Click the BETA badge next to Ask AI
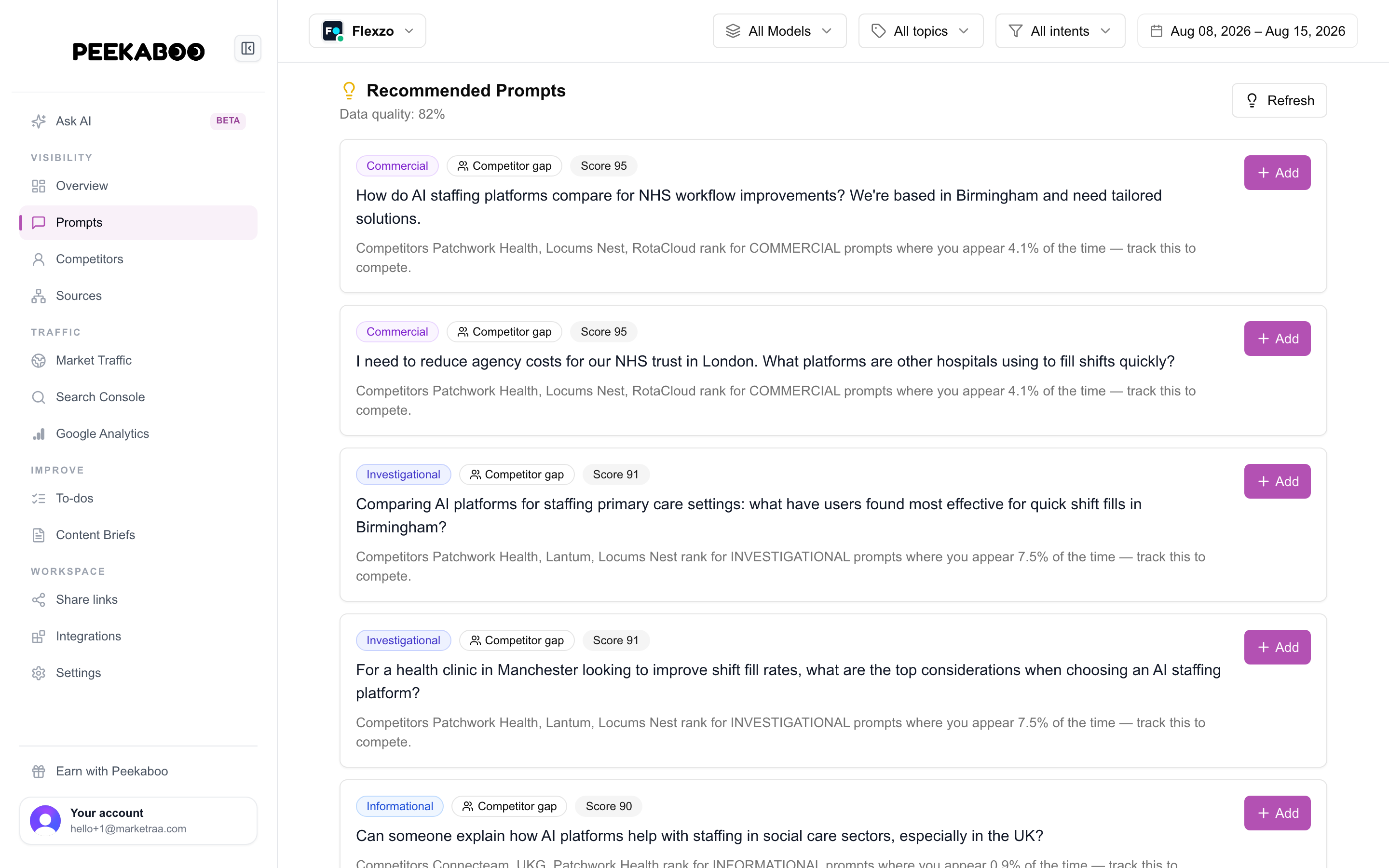The width and height of the screenshot is (1389, 868). (228, 121)
